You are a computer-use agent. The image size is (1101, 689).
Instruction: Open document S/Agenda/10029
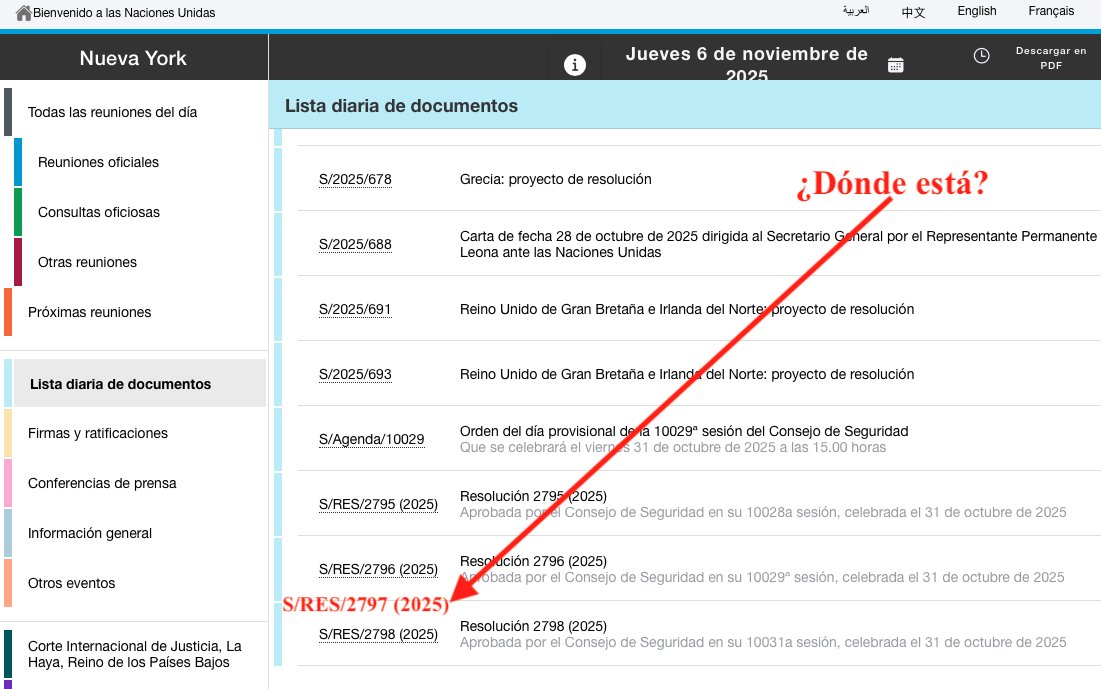pyautogui.click(x=371, y=439)
